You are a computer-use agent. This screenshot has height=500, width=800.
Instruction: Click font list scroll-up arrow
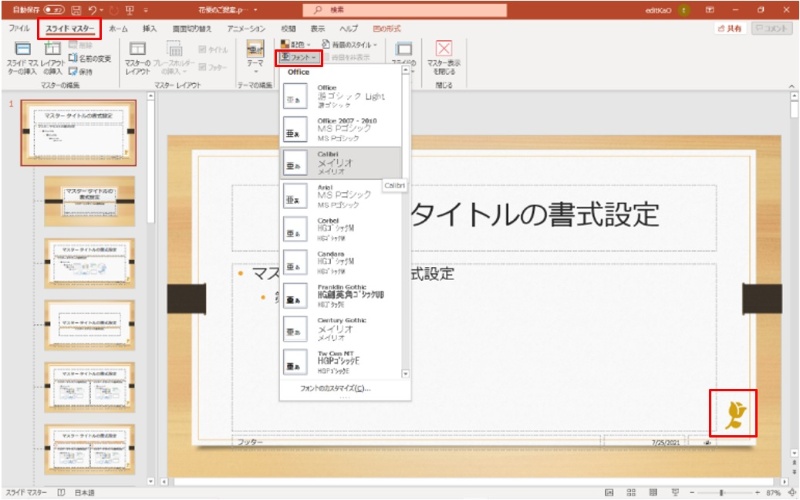pyautogui.click(x=406, y=70)
